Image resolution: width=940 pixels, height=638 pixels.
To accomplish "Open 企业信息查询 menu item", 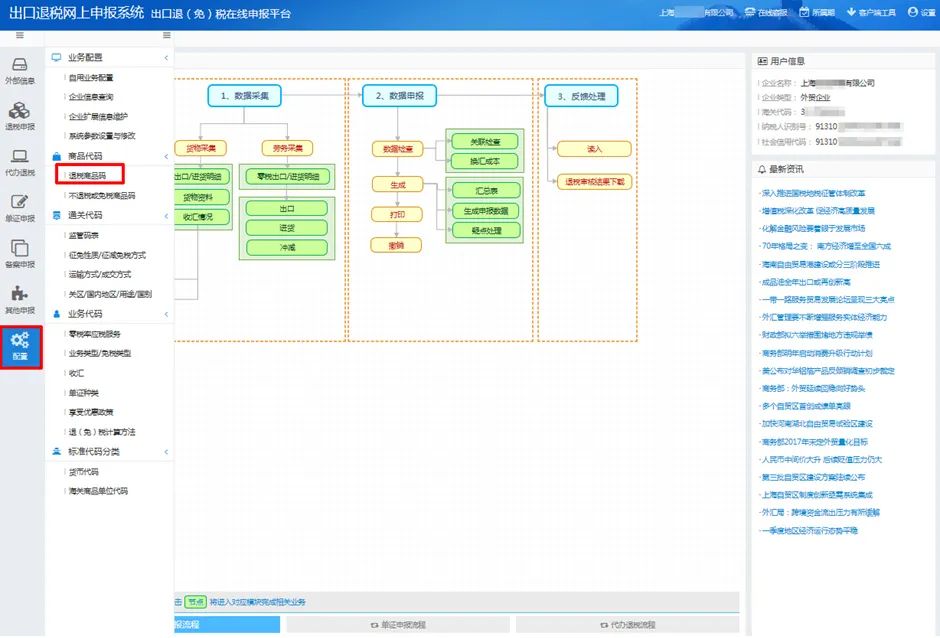I will coord(91,97).
